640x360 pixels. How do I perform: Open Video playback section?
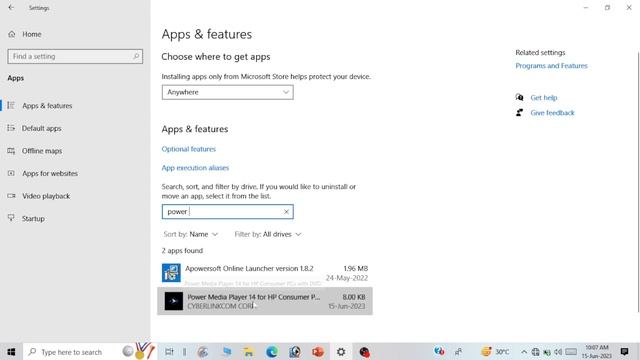46,196
